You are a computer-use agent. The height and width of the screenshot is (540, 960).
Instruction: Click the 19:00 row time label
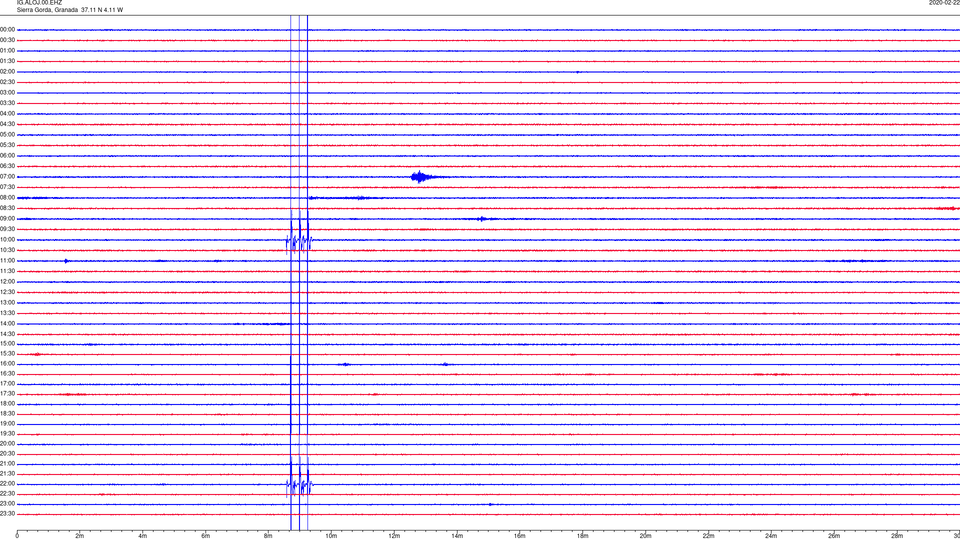pyautogui.click(x=7, y=424)
